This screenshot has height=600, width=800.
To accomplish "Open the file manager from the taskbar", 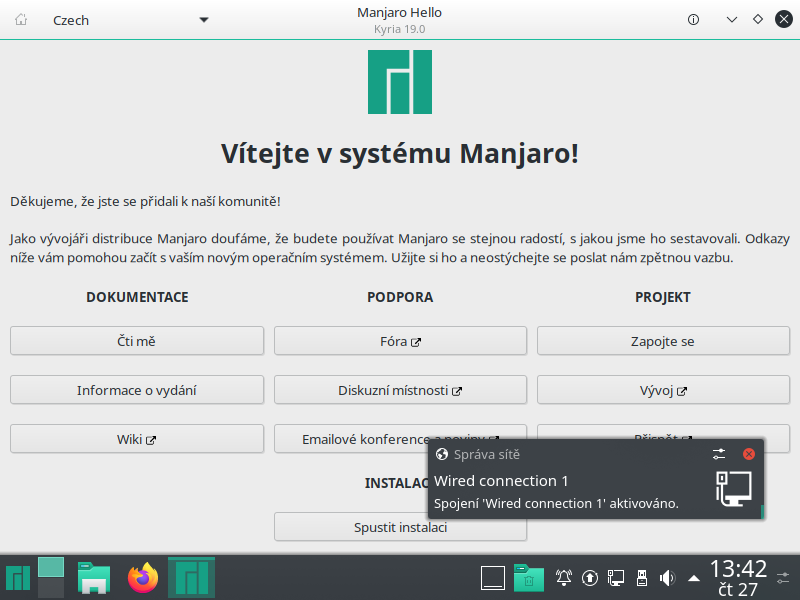I will point(94,577).
